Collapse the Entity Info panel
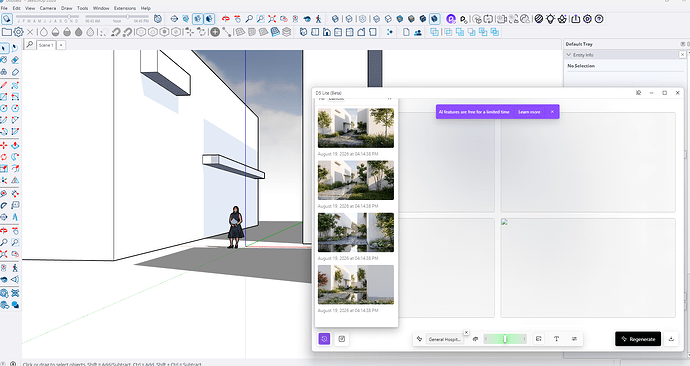 (569, 55)
